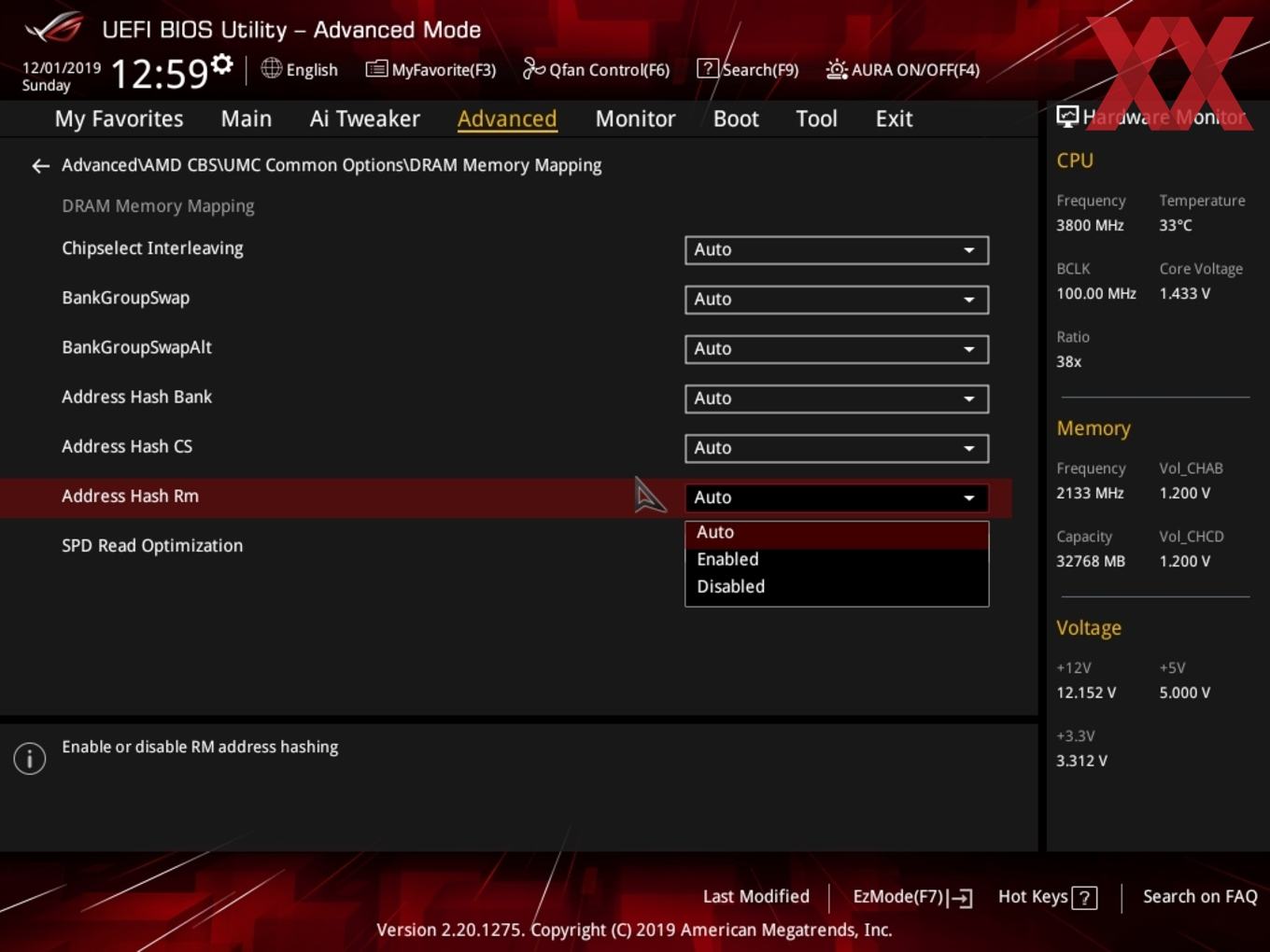Expand the Chipselect Interleaving dropdown
The height and width of the screenshot is (952, 1270).
(837, 250)
